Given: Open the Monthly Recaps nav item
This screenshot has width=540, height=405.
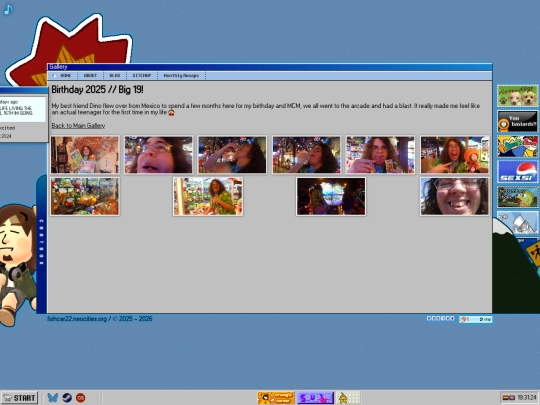Looking at the screenshot, I should coord(181,75).
